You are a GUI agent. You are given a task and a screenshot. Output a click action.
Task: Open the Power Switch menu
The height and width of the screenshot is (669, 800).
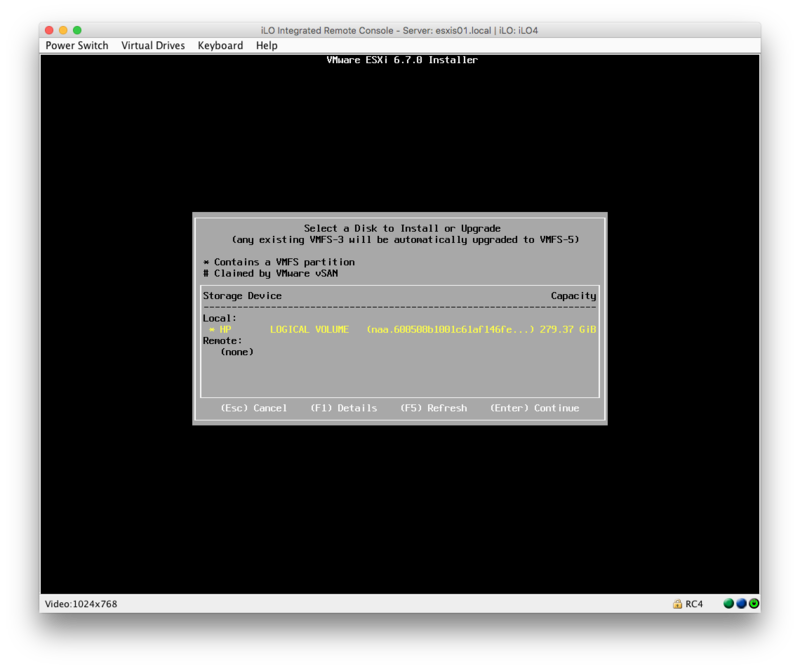point(77,45)
